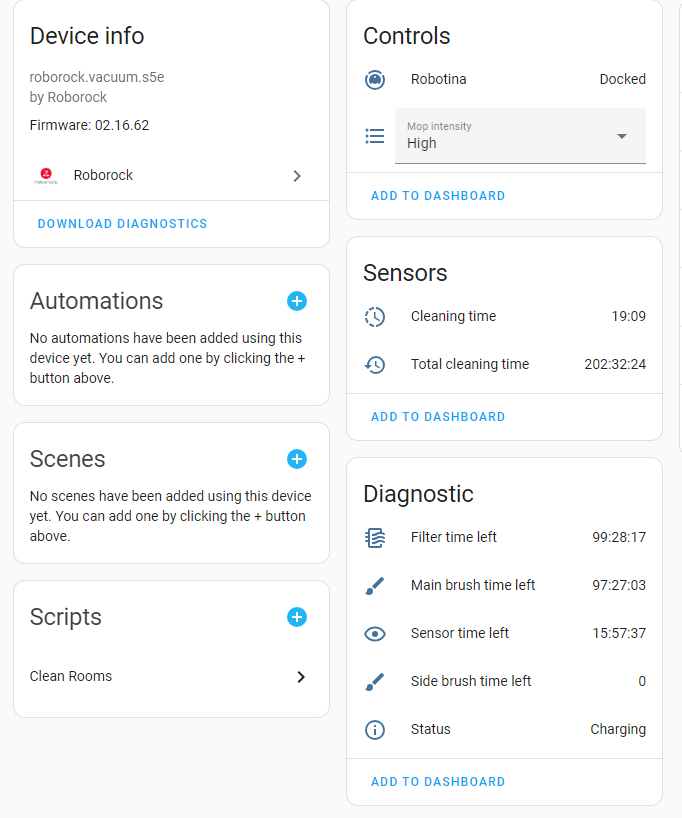Select the vacuum icon next to Robotina
This screenshot has height=818, width=682.
click(x=374, y=79)
